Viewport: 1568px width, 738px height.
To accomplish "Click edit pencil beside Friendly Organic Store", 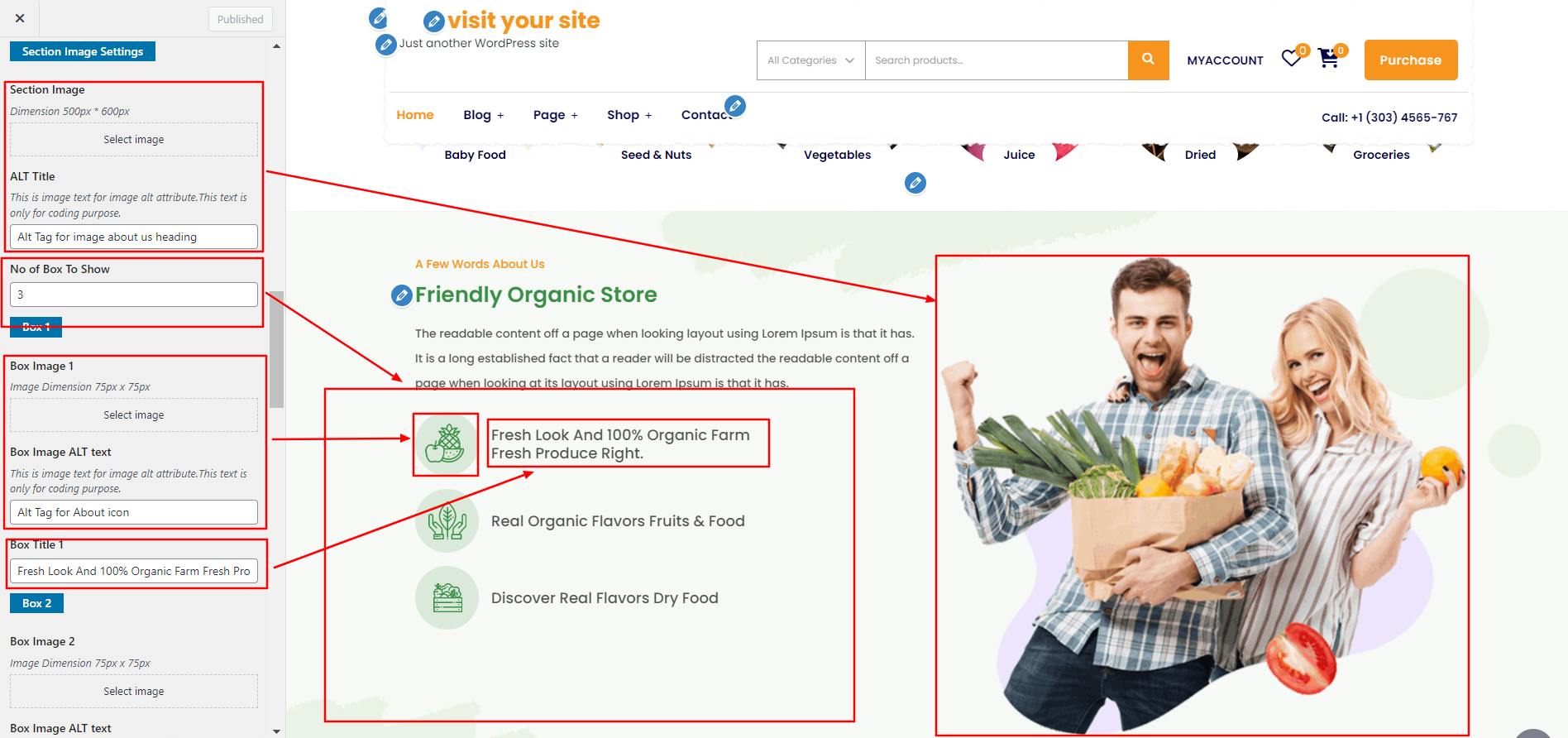I will (401, 295).
